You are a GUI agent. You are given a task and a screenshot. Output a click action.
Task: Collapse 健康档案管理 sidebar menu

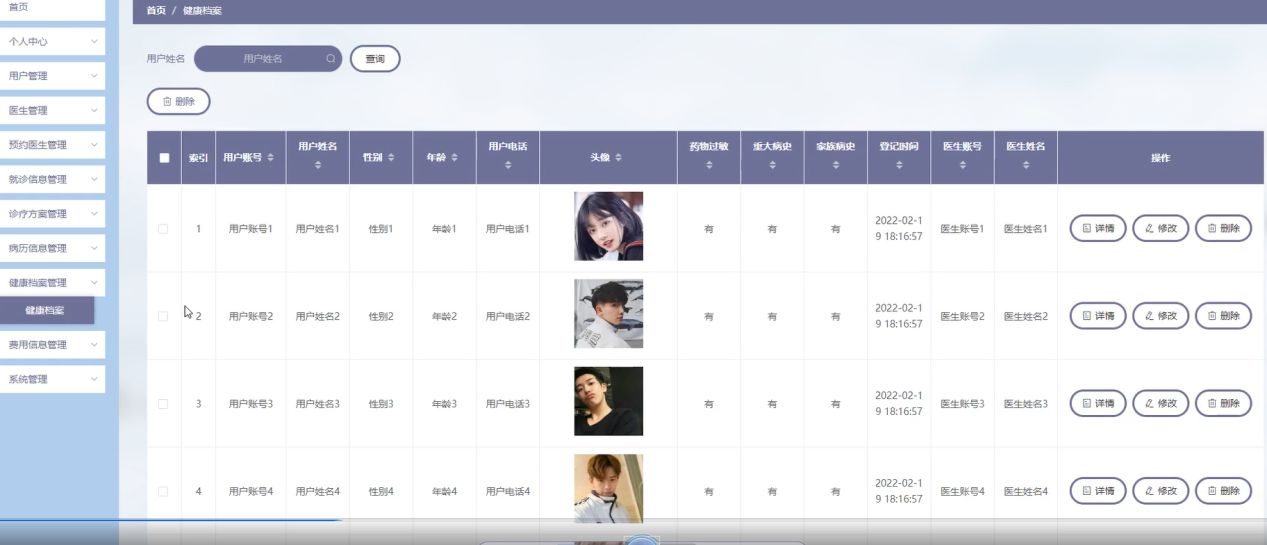(x=52, y=283)
